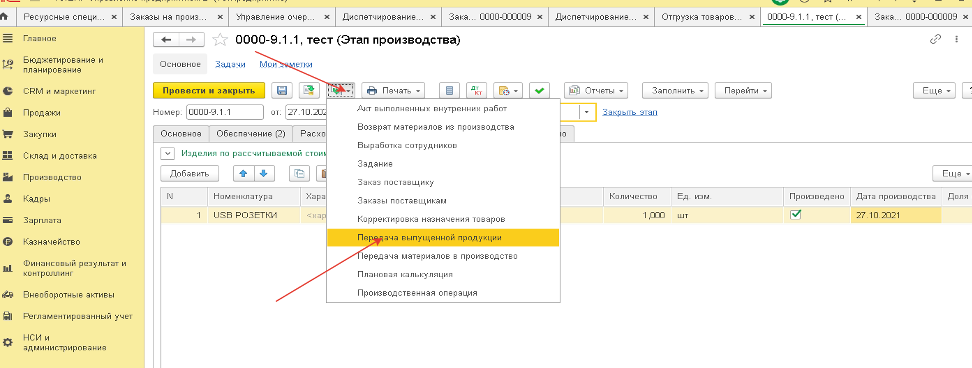Open document structure list icon

[449, 90]
